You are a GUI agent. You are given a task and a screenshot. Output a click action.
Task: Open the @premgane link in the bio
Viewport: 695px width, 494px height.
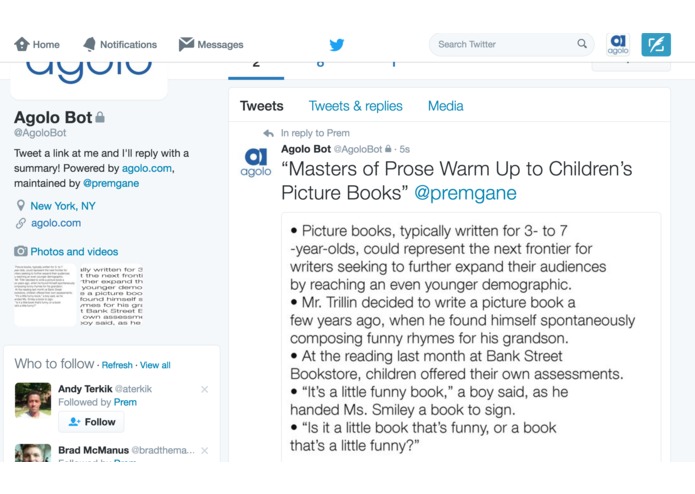pos(111,183)
